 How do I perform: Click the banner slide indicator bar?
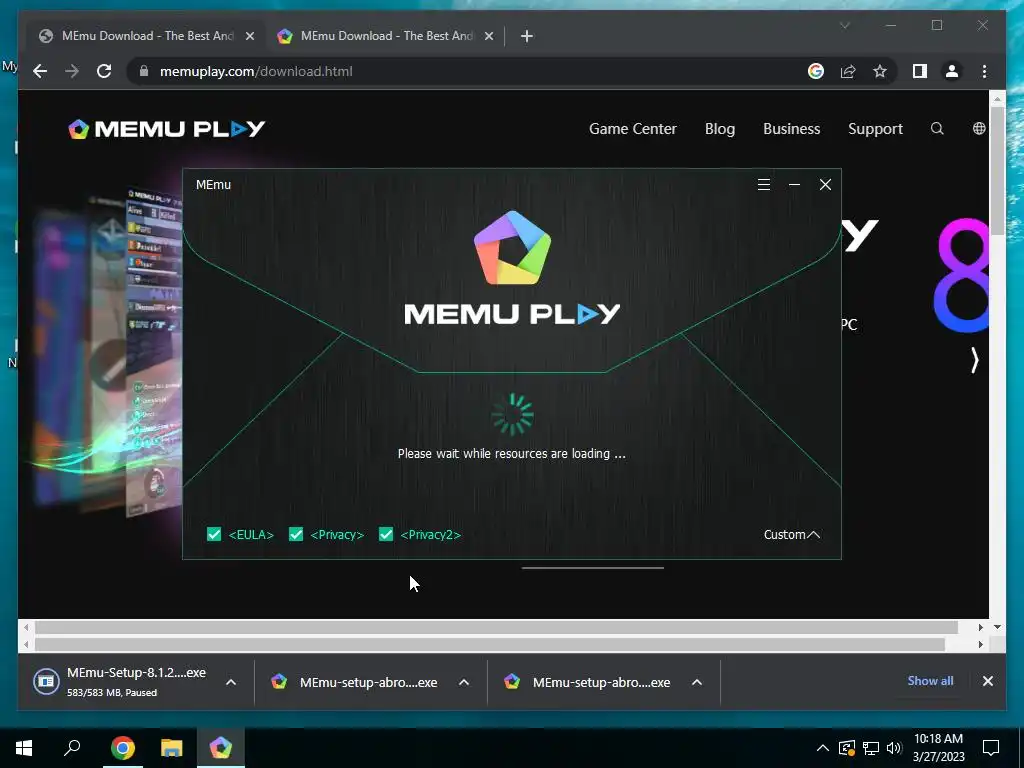click(x=592, y=568)
